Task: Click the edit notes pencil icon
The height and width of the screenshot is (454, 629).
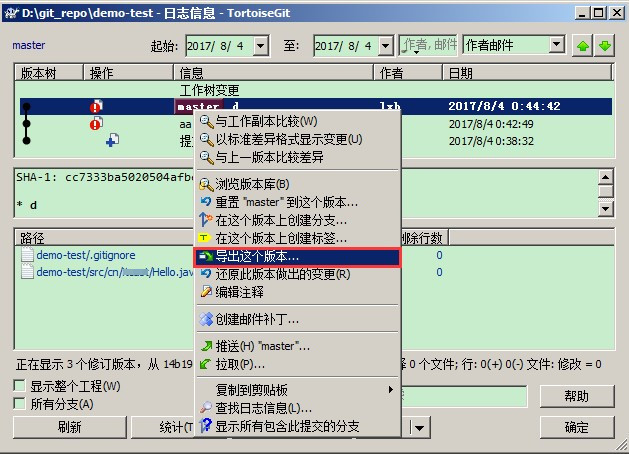Action: (206, 291)
